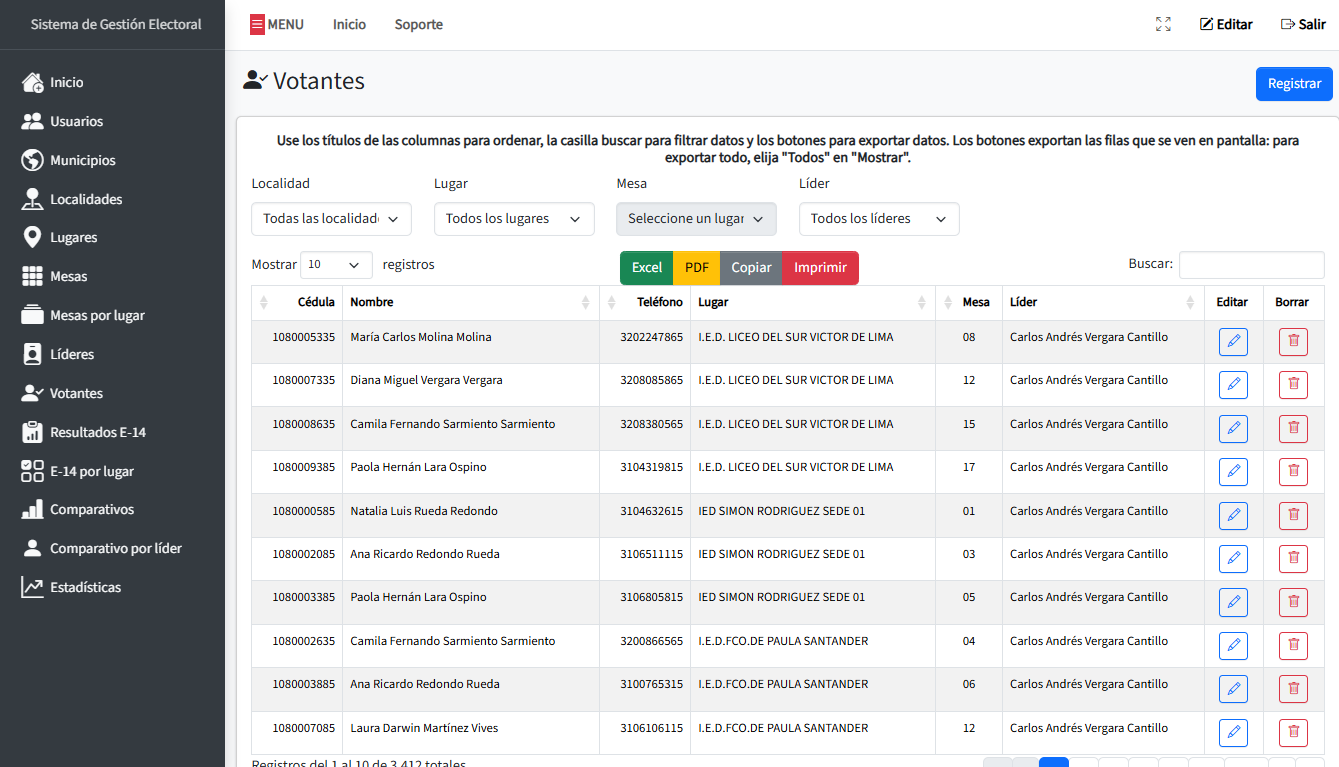Image resolution: width=1339 pixels, height=767 pixels.
Task: Edit the voter with cédula 1080008635
Action: click(x=1233, y=429)
